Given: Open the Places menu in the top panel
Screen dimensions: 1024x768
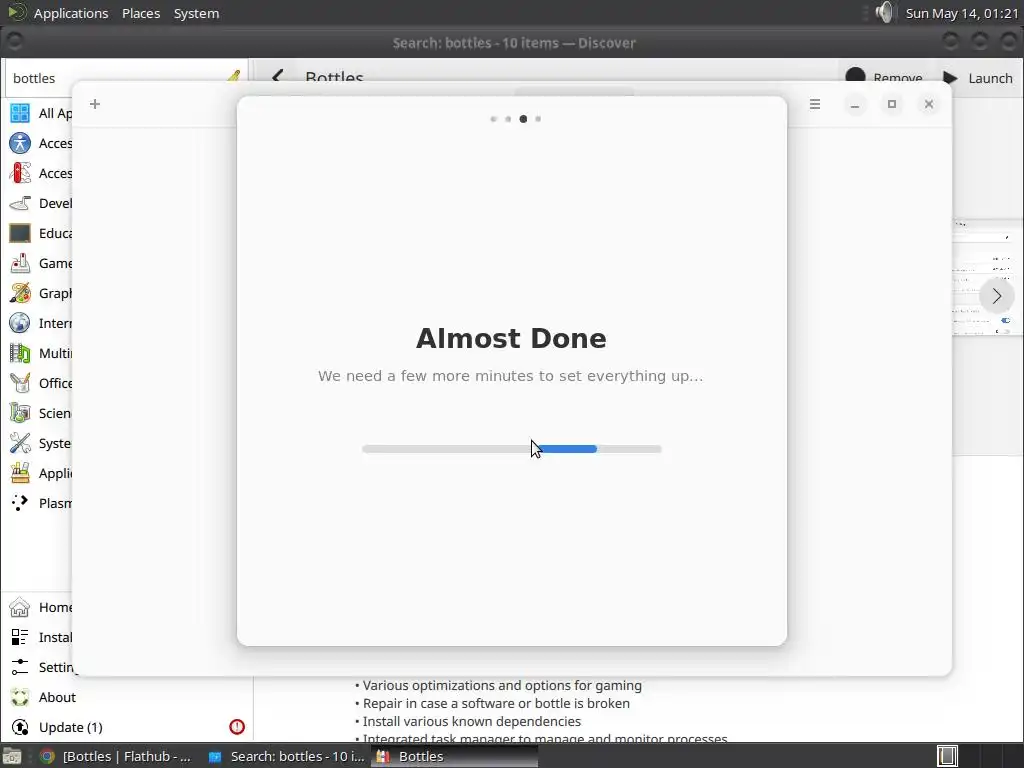Looking at the screenshot, I should coord(141,13).
